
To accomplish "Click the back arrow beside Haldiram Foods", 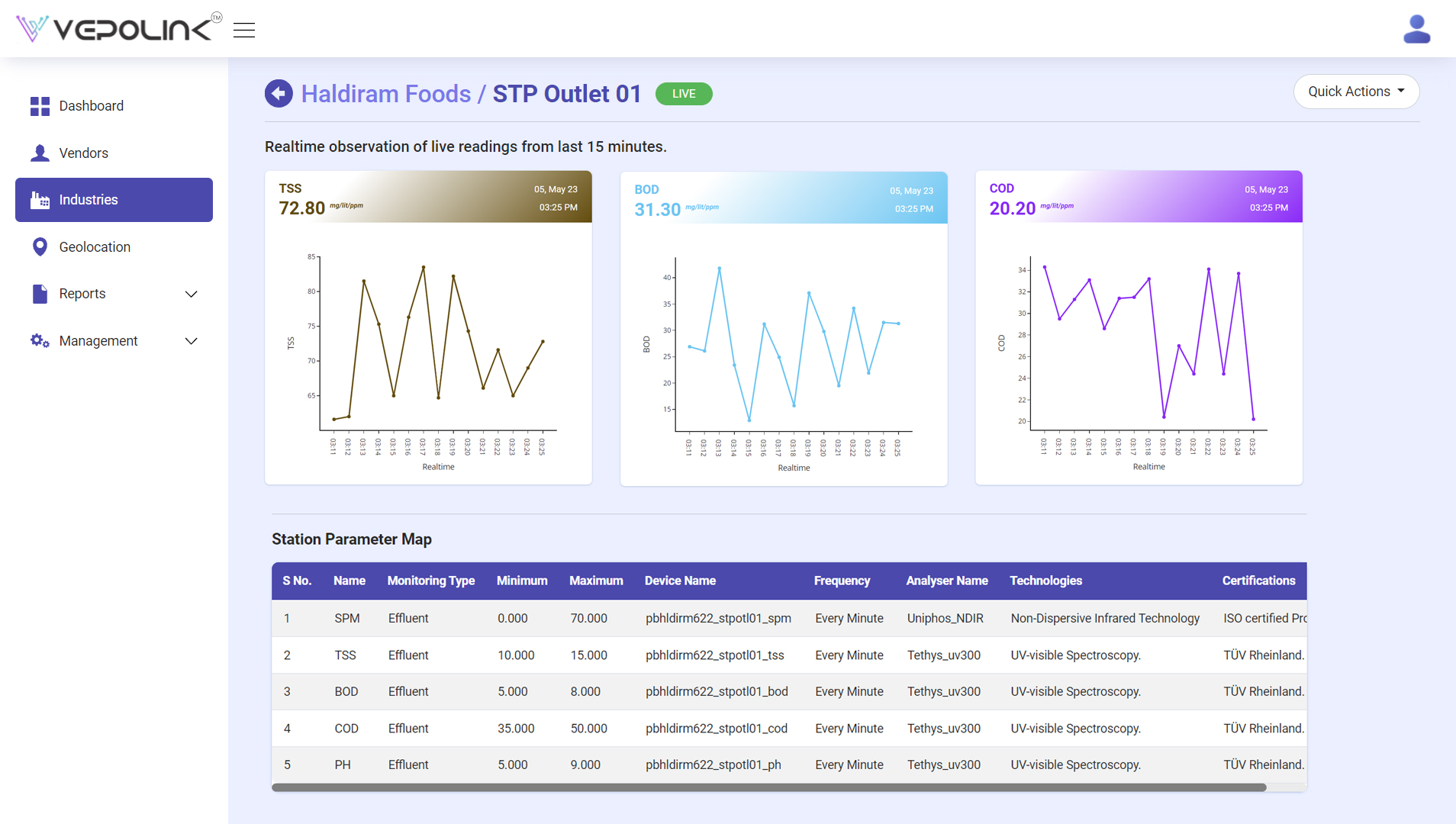I will (x=279, y=94).
